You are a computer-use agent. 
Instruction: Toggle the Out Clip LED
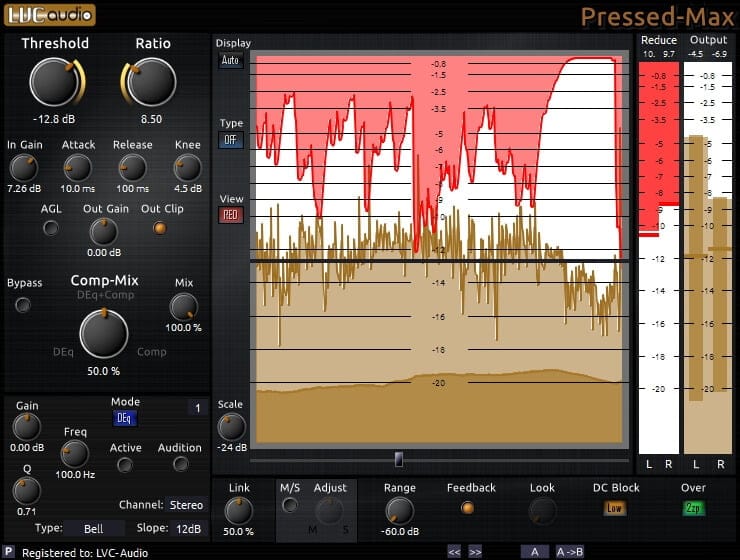pos(160,228)
